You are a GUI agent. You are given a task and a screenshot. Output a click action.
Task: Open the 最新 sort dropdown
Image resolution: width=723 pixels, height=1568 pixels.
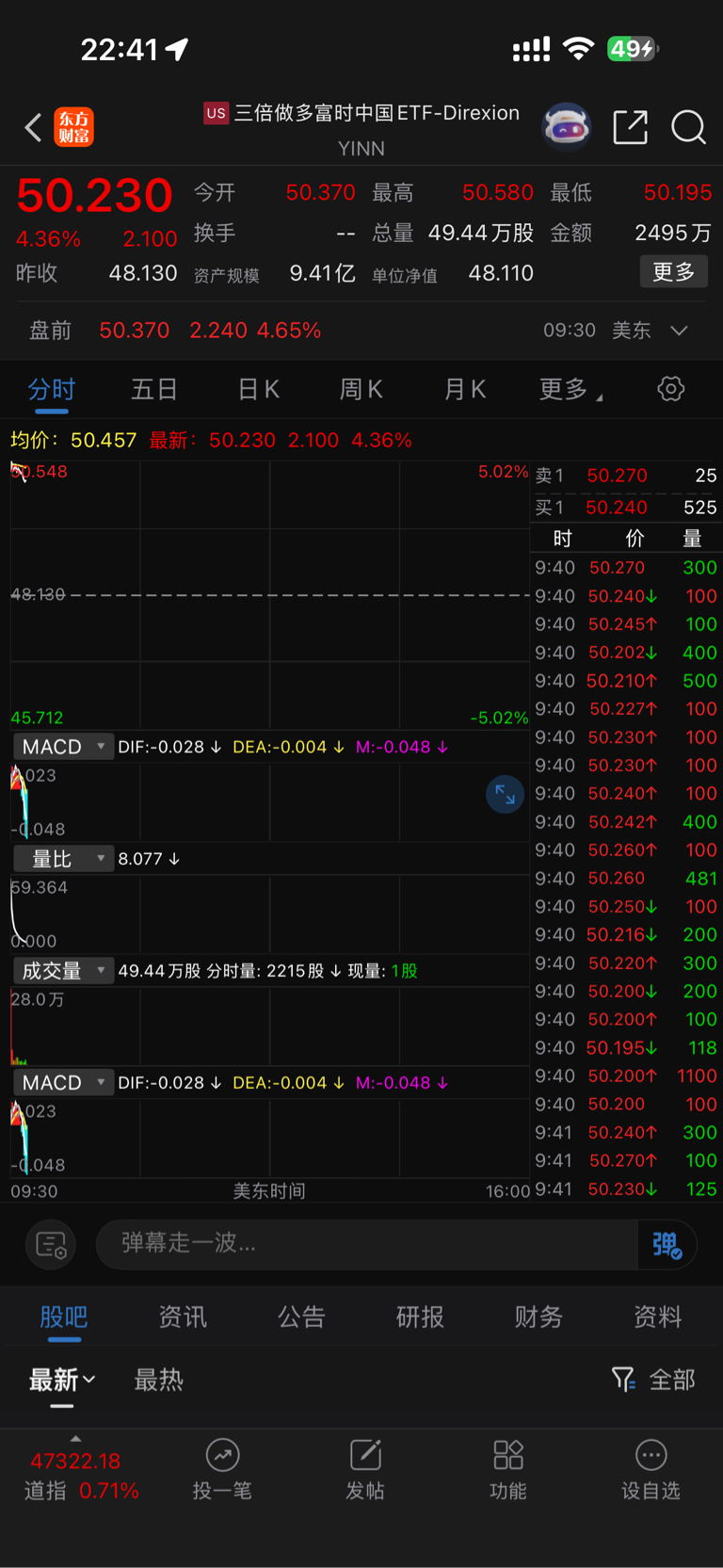point(62,1380)
